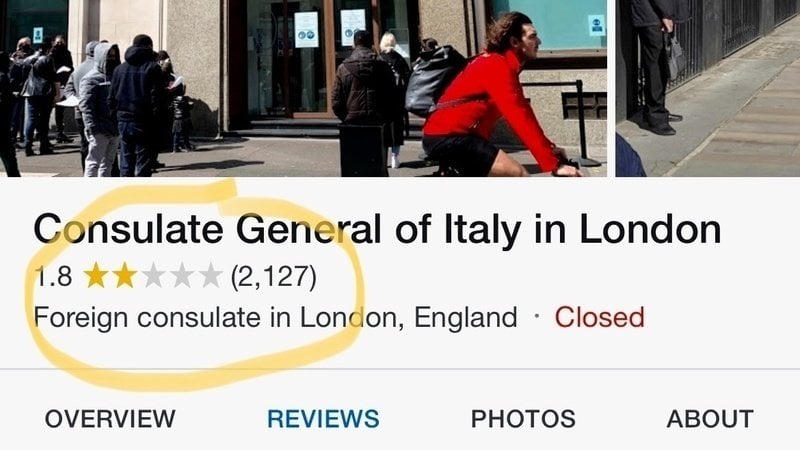Open the Overview tab

pyautogui.click(x=110, y=419)
